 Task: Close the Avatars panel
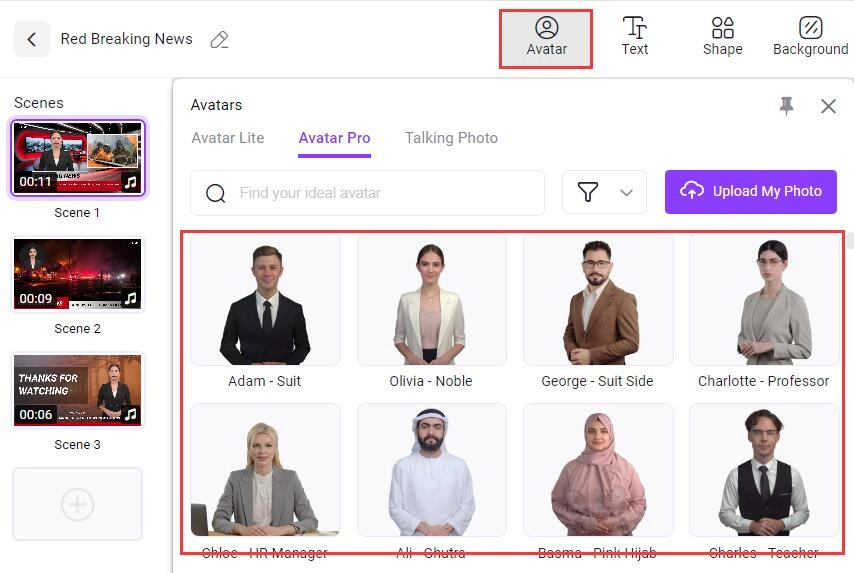[x=828, y=106]
